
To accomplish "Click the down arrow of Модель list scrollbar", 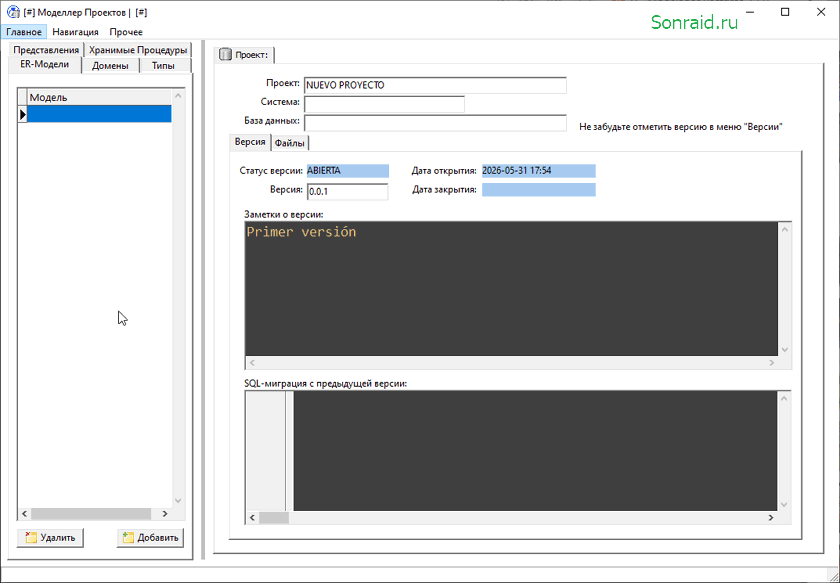I will coord(178,501).
